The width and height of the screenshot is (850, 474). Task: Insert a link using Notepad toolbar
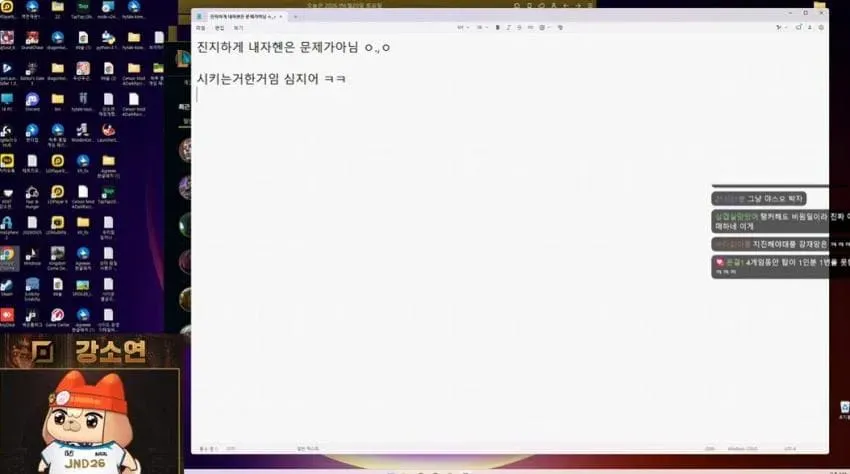(x=530, y=27)
